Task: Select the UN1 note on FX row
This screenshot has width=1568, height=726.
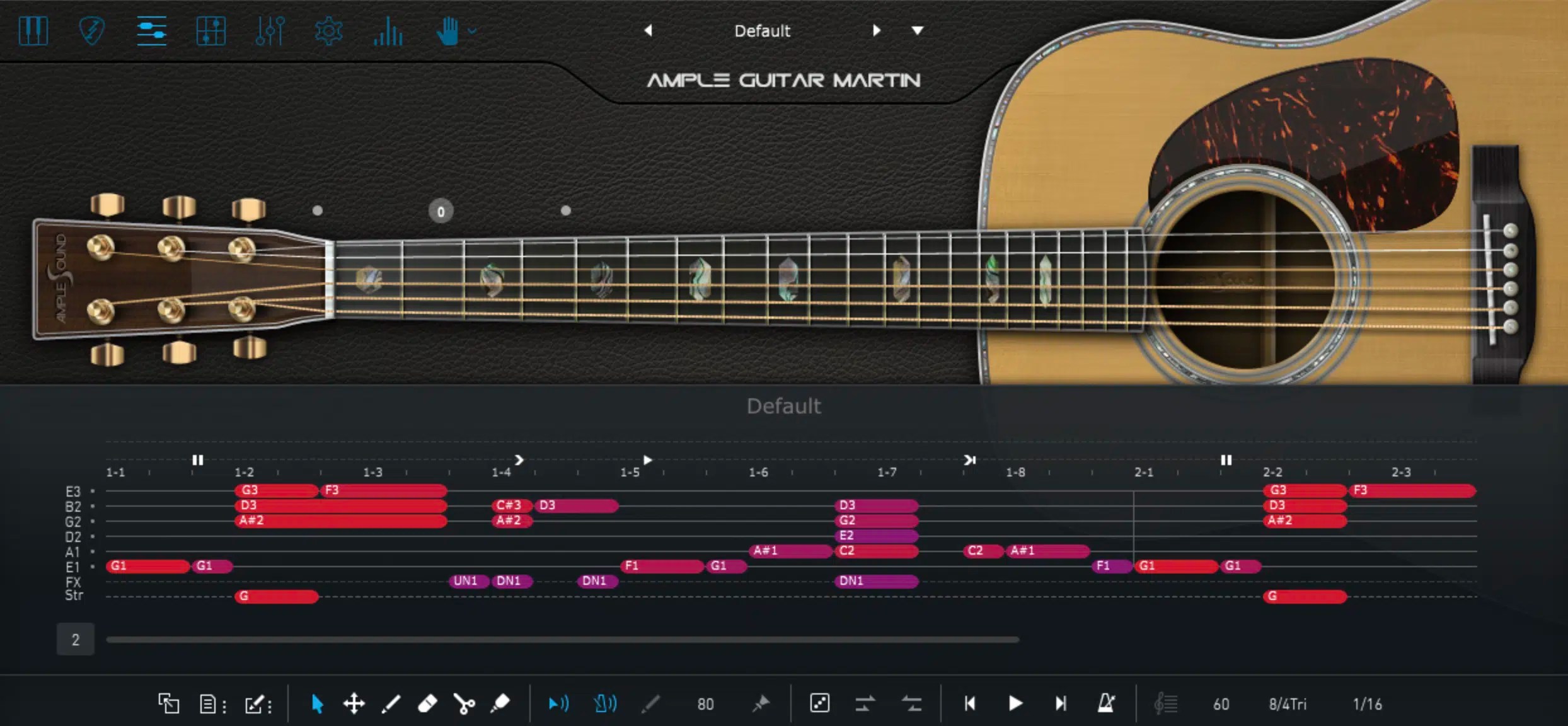Action: coord(468,580)
